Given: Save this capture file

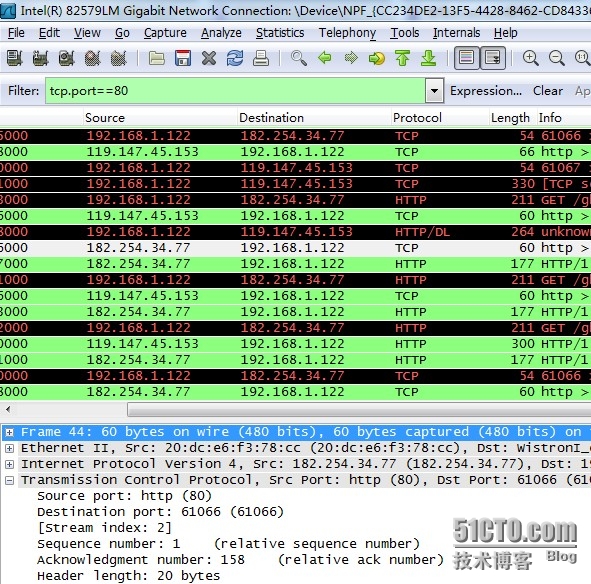Looking at the screenshot, I should coord(183,58).
